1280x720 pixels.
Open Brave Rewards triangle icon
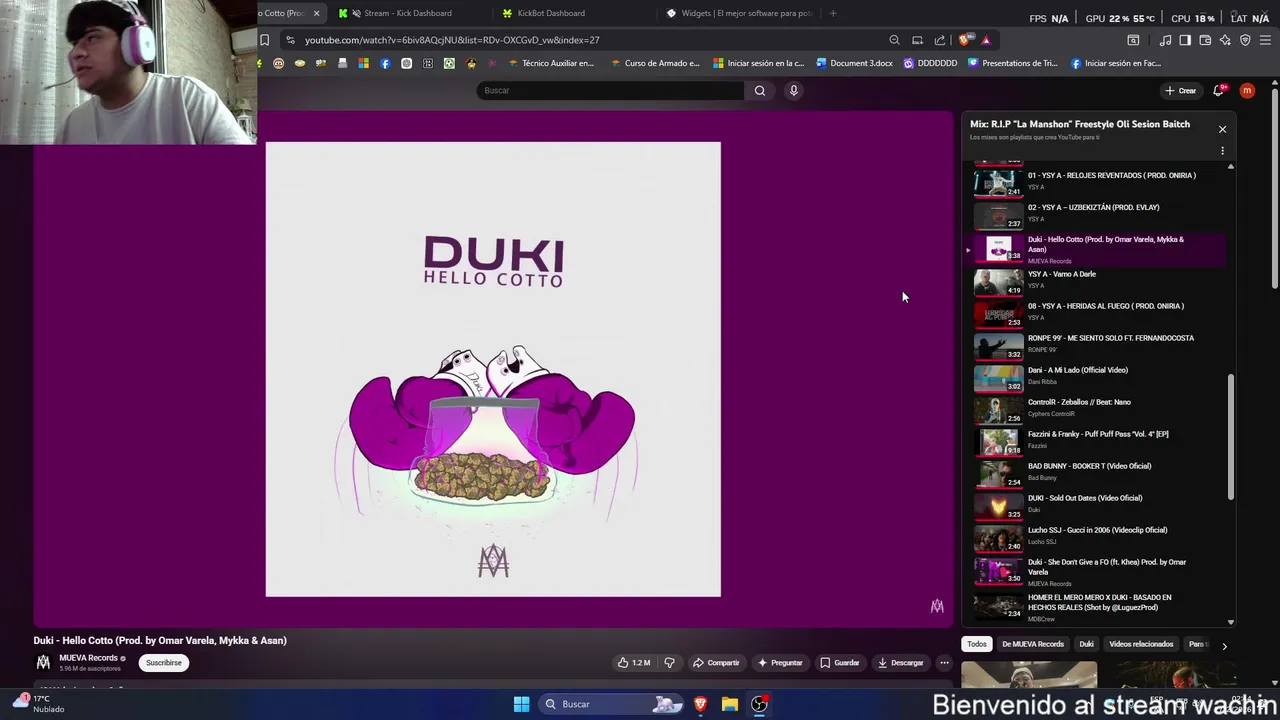986,40
